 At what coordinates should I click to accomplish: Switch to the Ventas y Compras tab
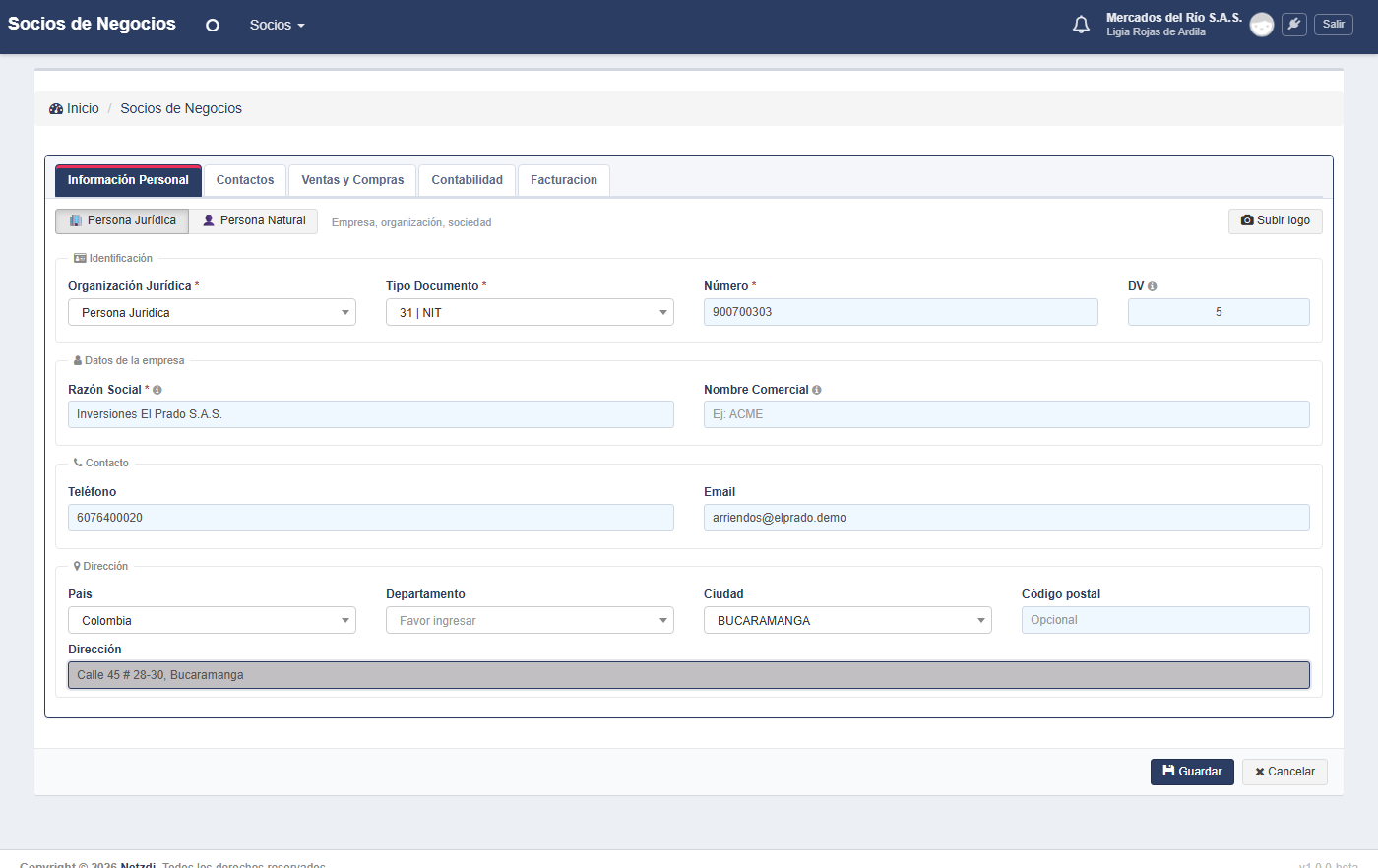(352, 180)
